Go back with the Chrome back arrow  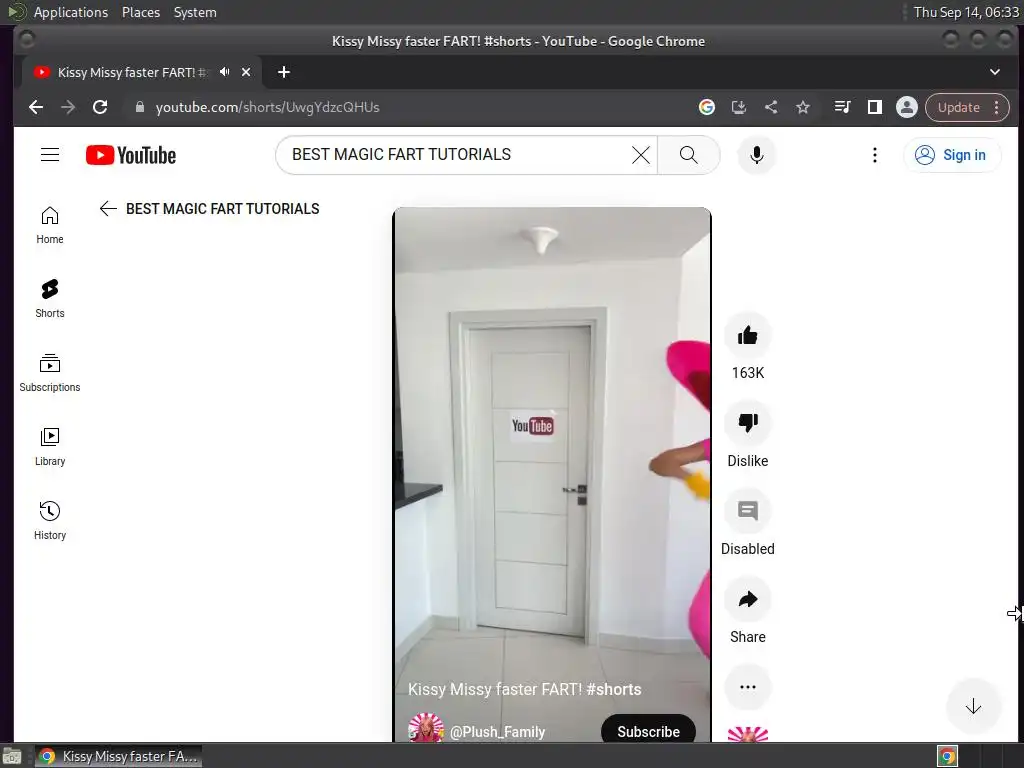point(36,107)
